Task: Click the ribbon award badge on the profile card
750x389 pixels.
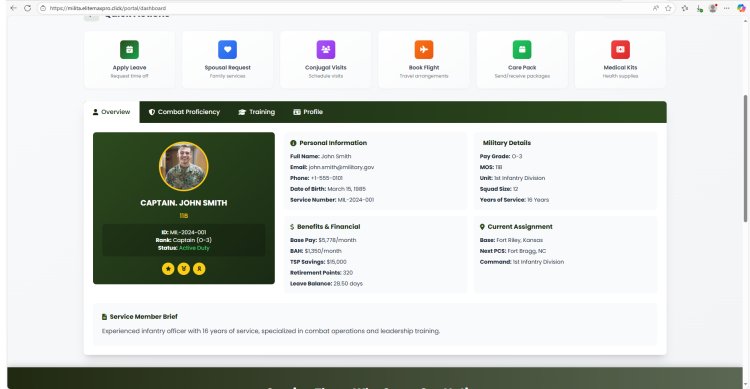Action: pos(199,269)
